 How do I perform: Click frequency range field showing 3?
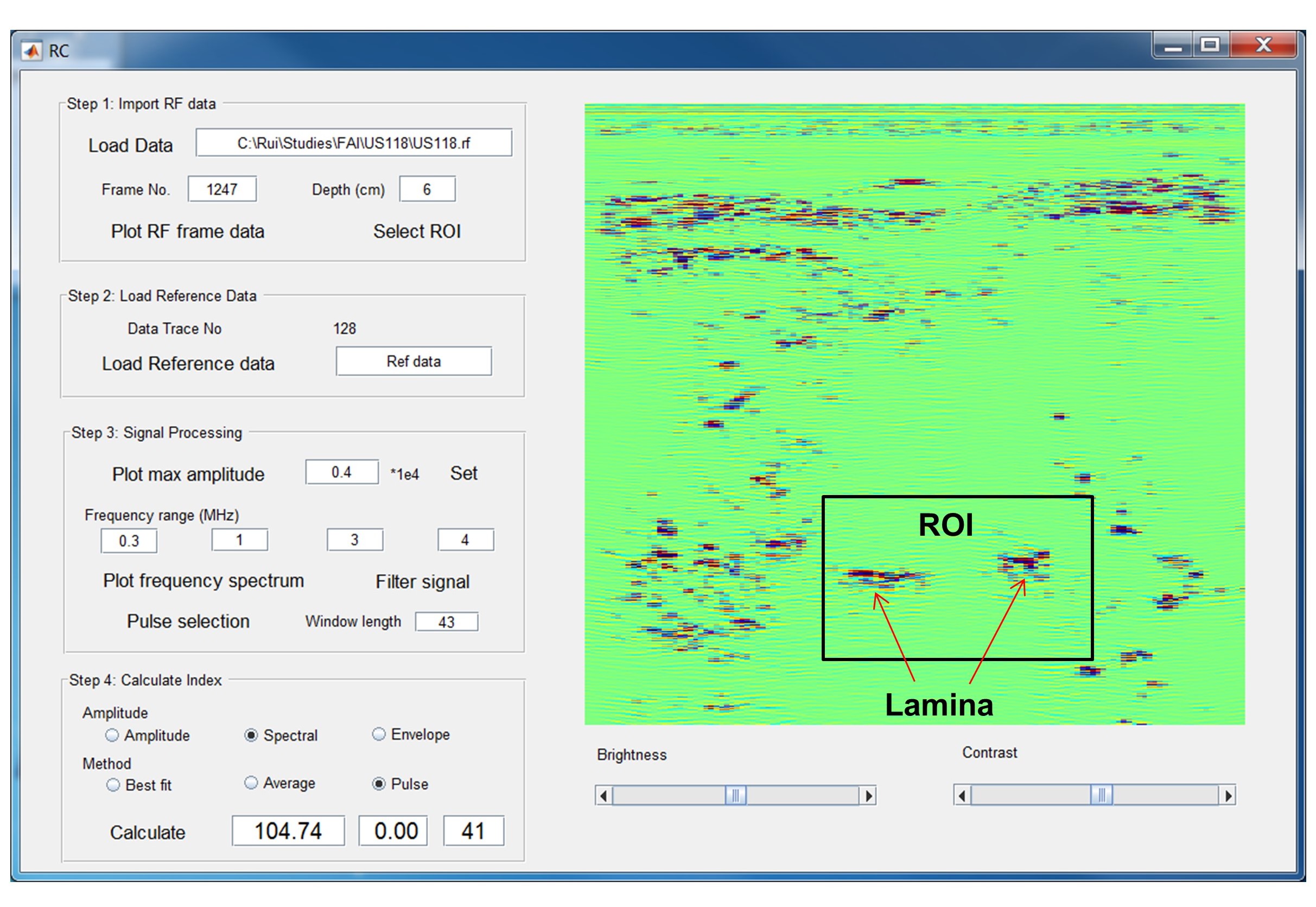coord(354,540)
